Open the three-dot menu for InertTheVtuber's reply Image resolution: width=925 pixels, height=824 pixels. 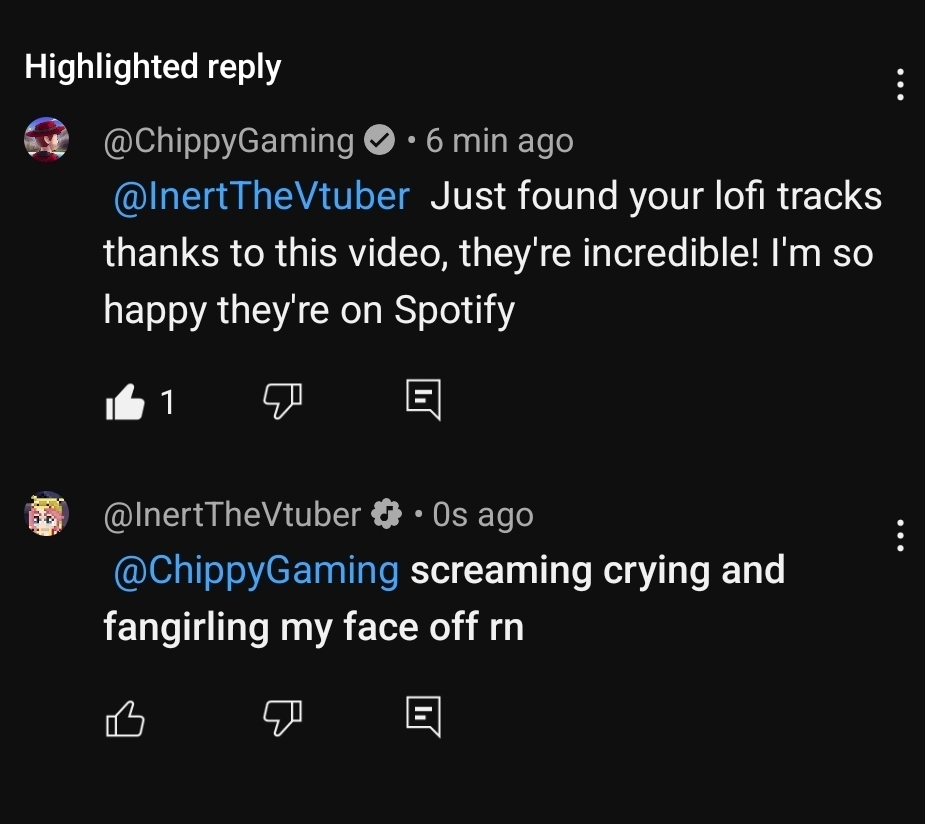900,535
